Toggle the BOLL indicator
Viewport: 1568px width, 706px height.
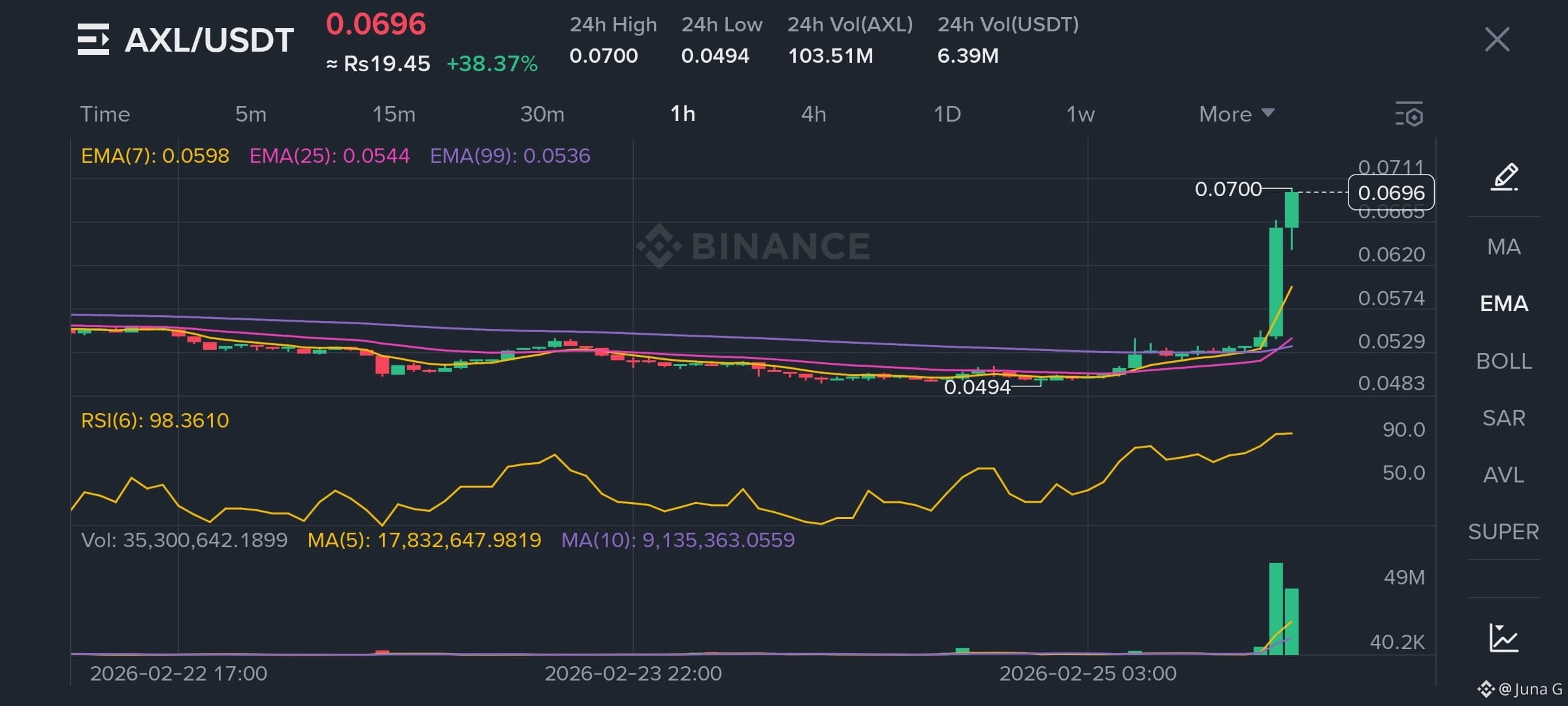(x=1504, y=361)
